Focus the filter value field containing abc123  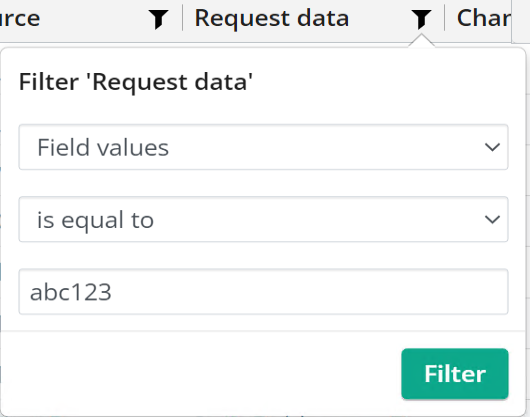pyautogui.click(x=263, y=292)
